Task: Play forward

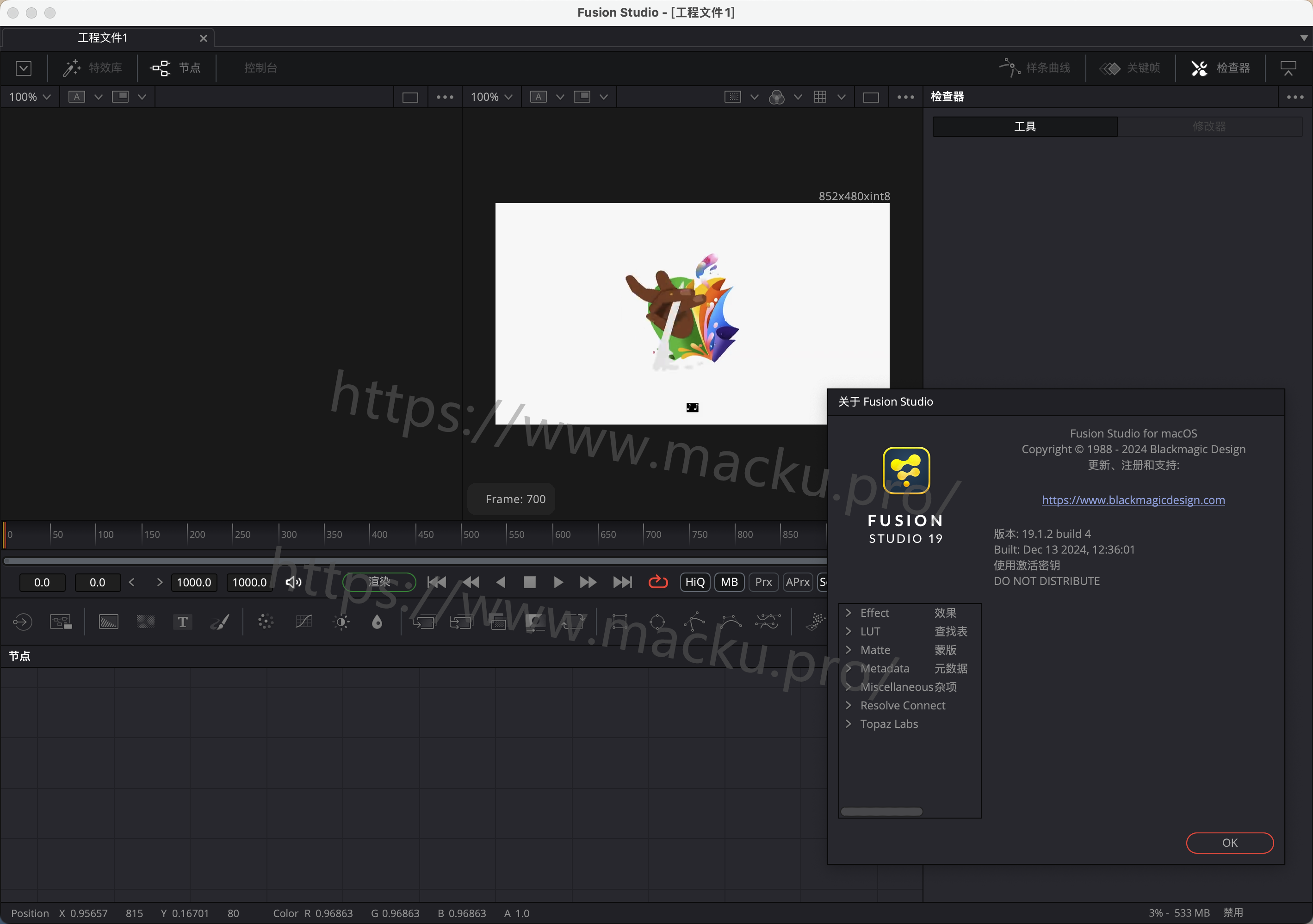Action: (x=558, y=581)
